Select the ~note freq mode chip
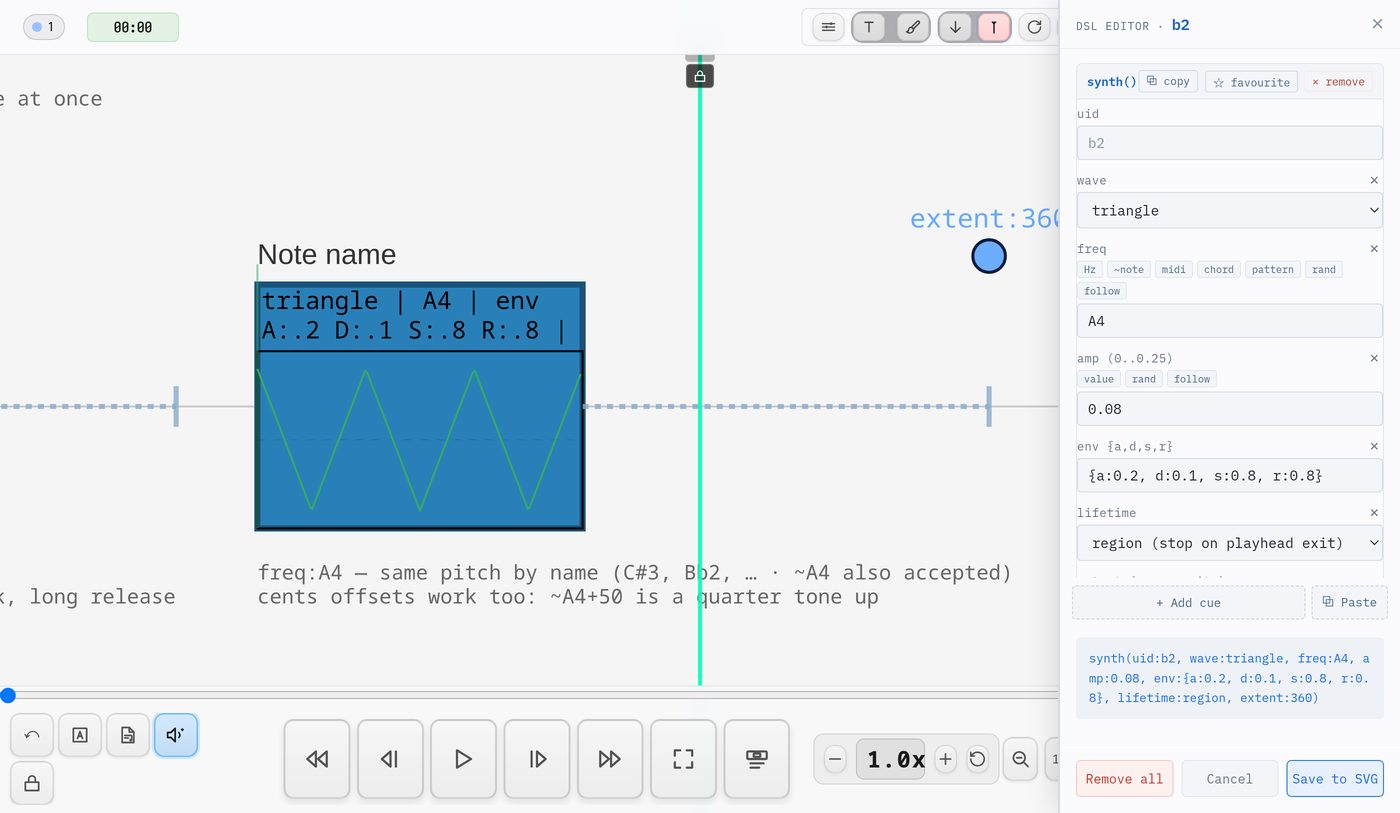The width and height of the screenshot is (1400, 813). click(x=1128, y=269)
